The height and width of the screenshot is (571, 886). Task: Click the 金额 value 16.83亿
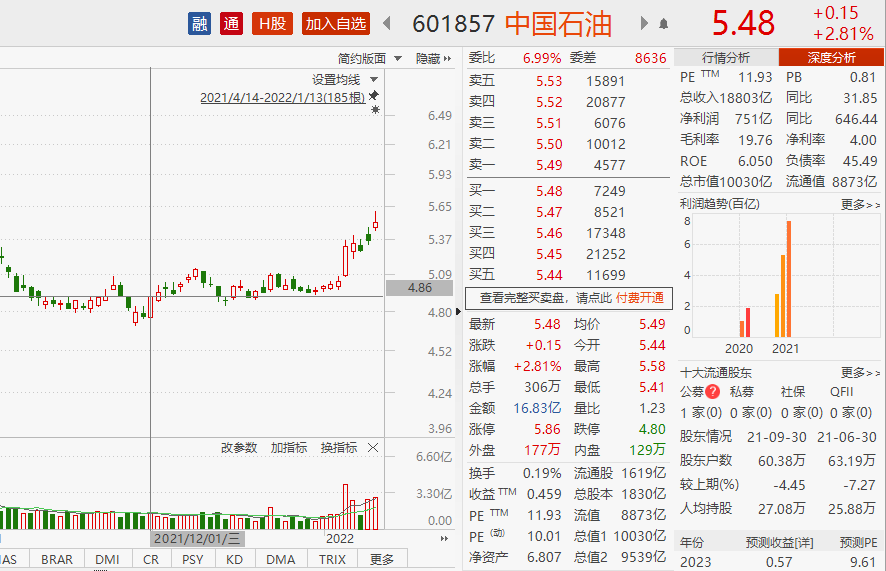click(537, 408)
